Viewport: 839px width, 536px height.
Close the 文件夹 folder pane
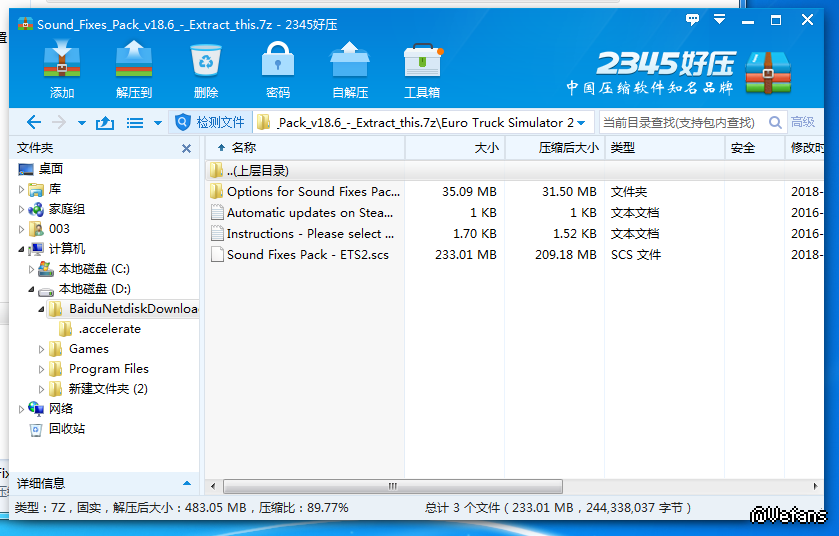pyautogui.click(x=186, y=149)
